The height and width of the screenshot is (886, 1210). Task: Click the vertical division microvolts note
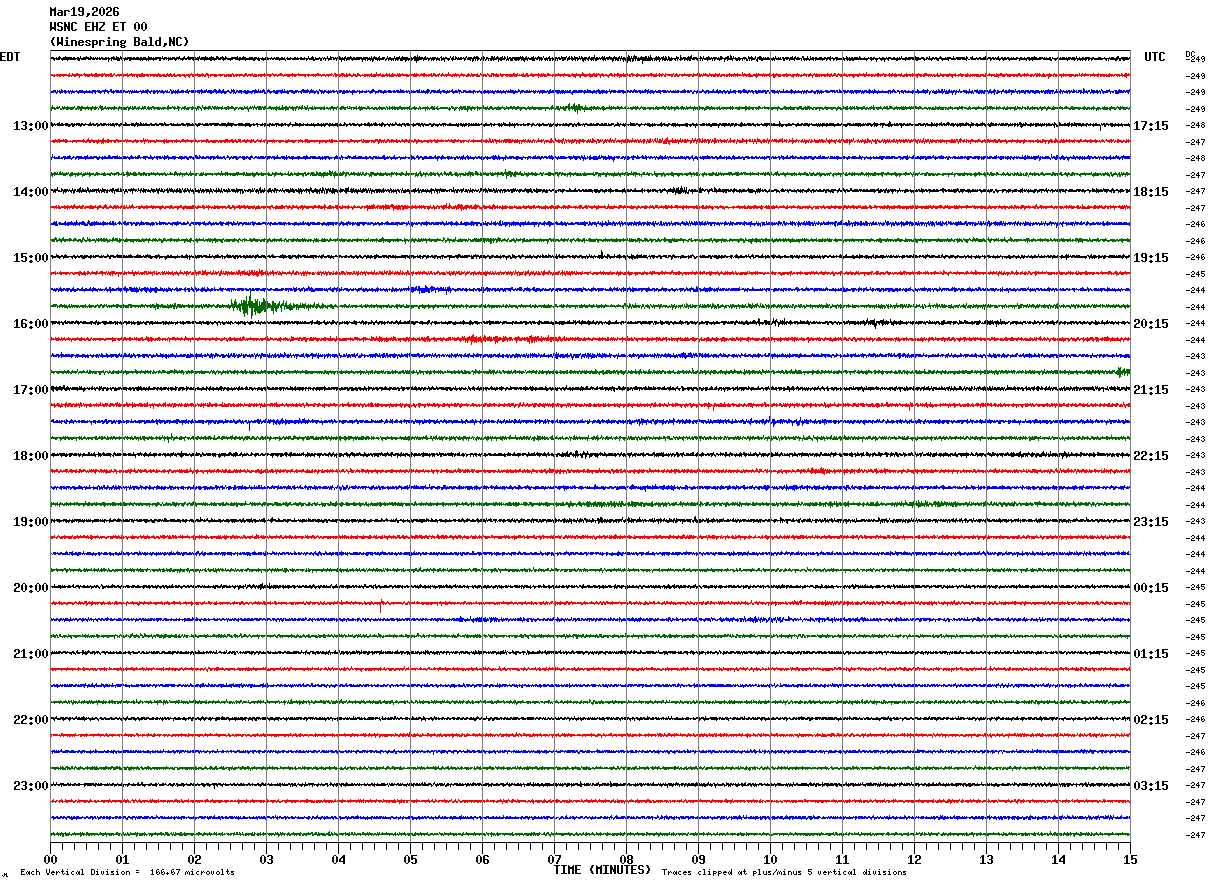127,873
